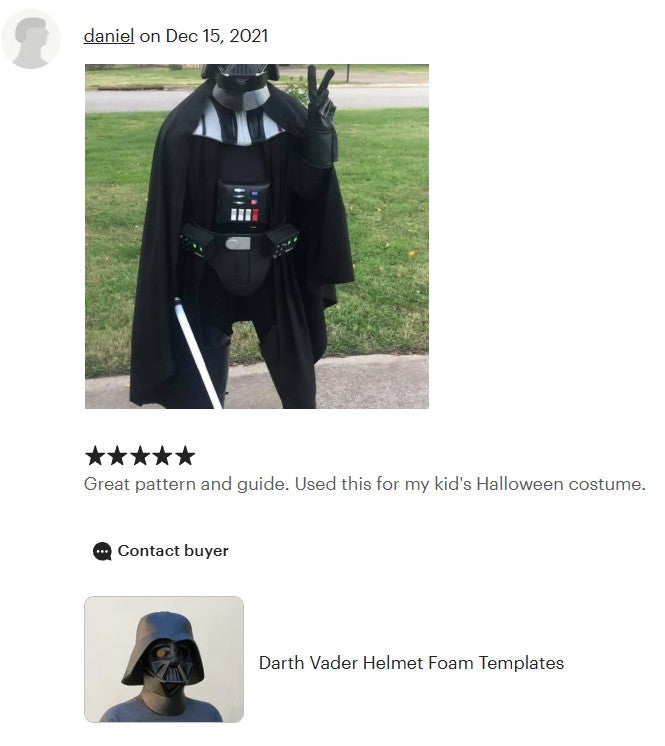Click the second star in the rating

point(117,456)
